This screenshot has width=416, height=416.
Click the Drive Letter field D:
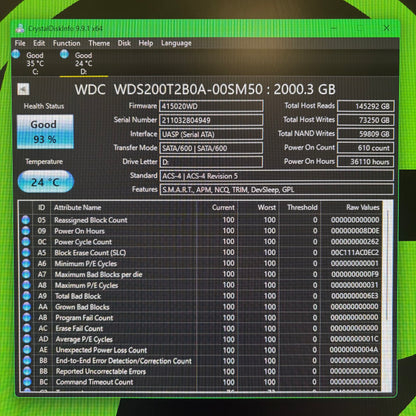[211, 162]
